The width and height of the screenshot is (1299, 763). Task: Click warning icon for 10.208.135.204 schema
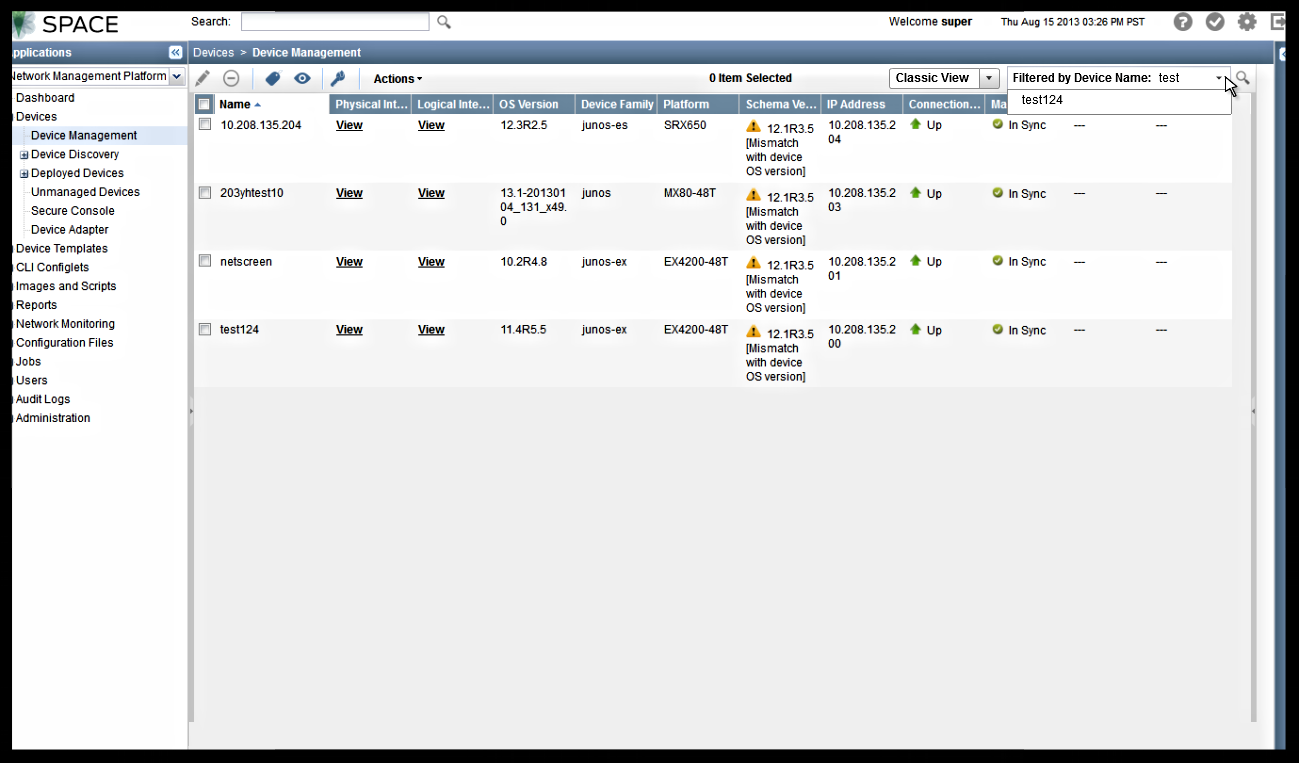tap(754, 127)
